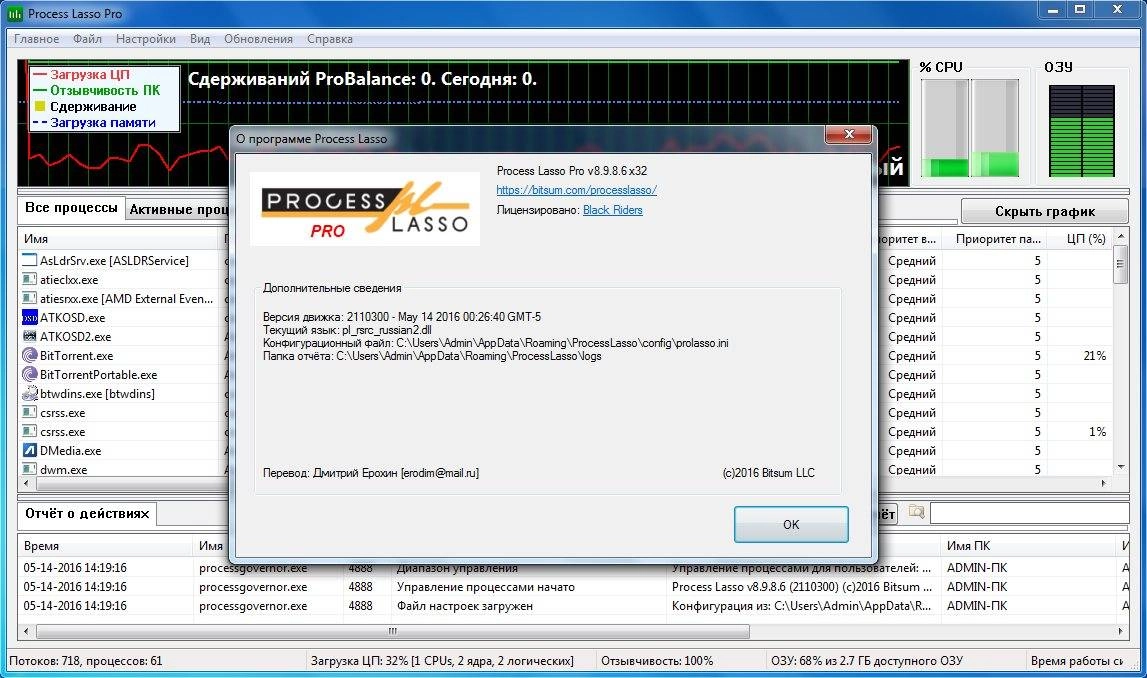Click the btwdins.exe process icon
The image size is (1147, 678).
(x=29, y=393)
